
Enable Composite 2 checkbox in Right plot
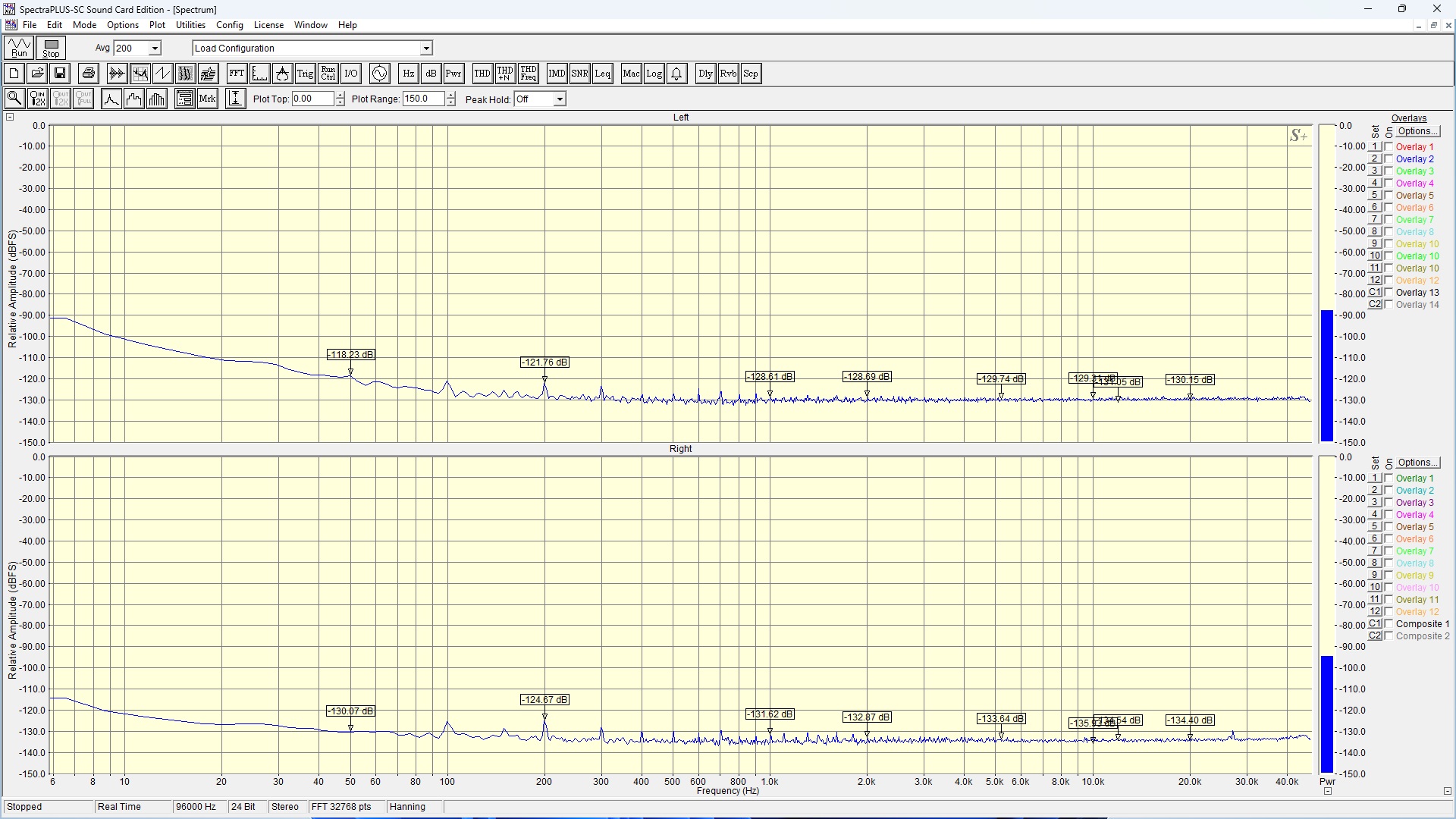tap(1389, 636)
